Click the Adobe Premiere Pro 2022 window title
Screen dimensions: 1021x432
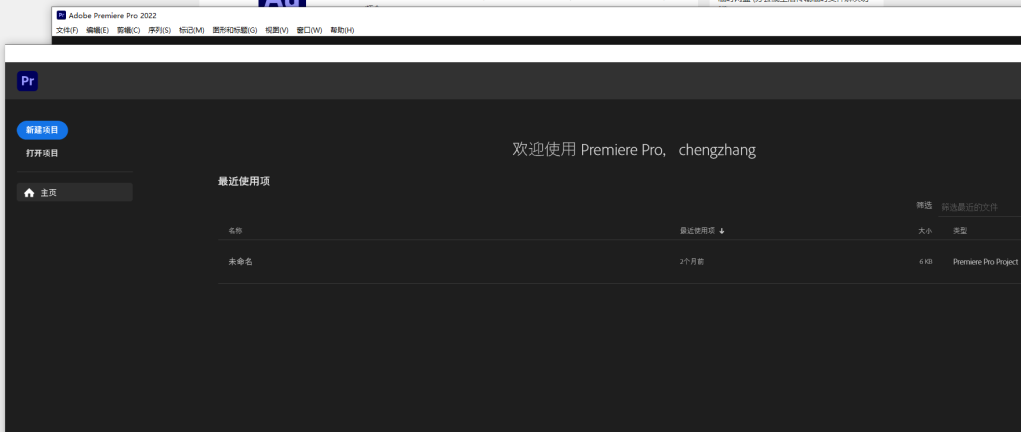click(x=113, y=16)
